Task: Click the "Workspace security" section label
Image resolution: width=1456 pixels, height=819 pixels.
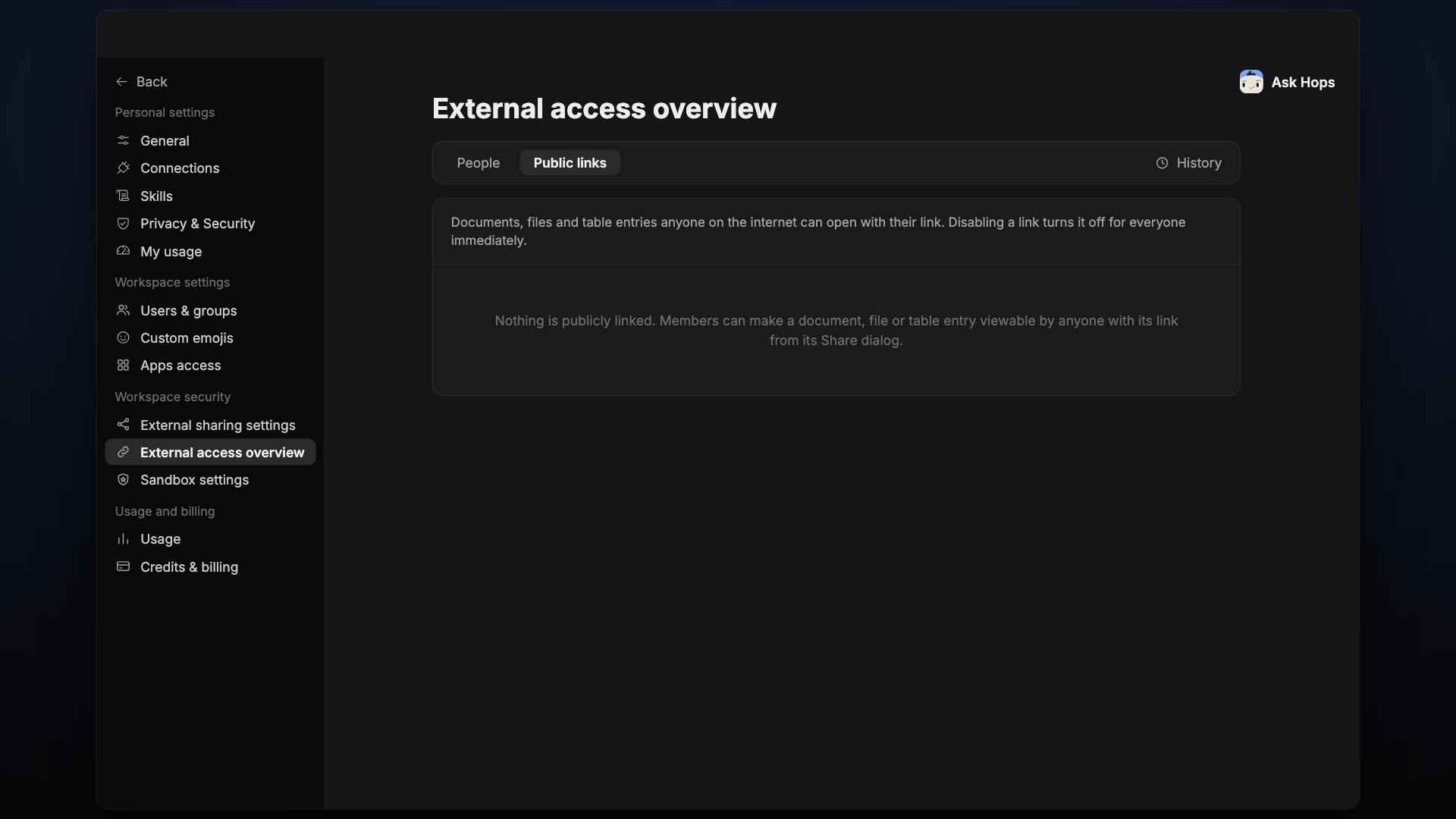Action: coord(173,397)
